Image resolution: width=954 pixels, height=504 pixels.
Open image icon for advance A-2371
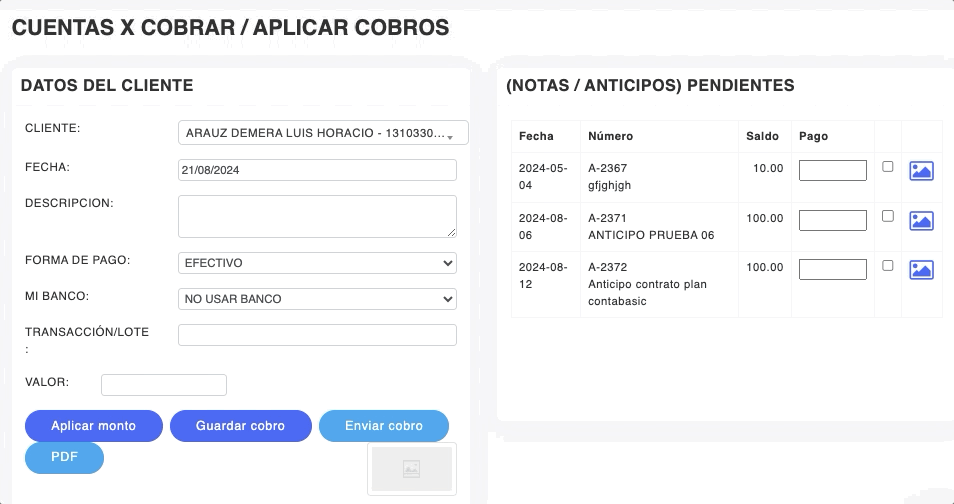pos(921,221)
